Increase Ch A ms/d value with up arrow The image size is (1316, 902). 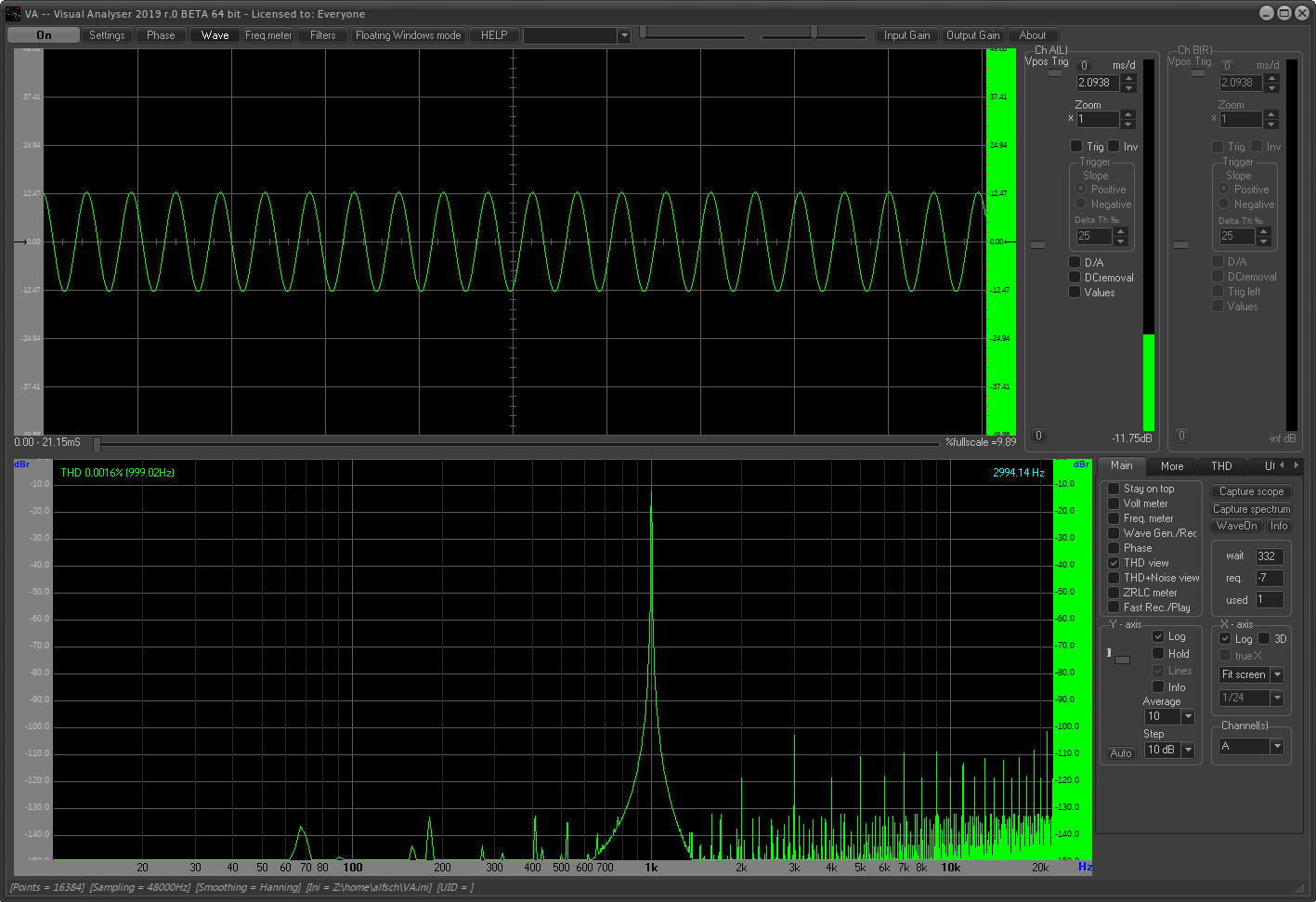[x=1128, y=78]
